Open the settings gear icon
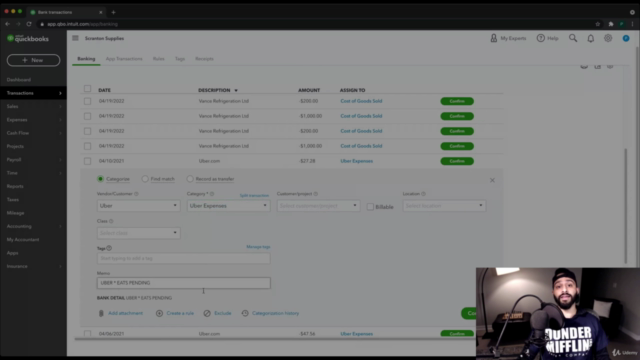This screenshot has width=640, height=360. [x=608, y=38]
